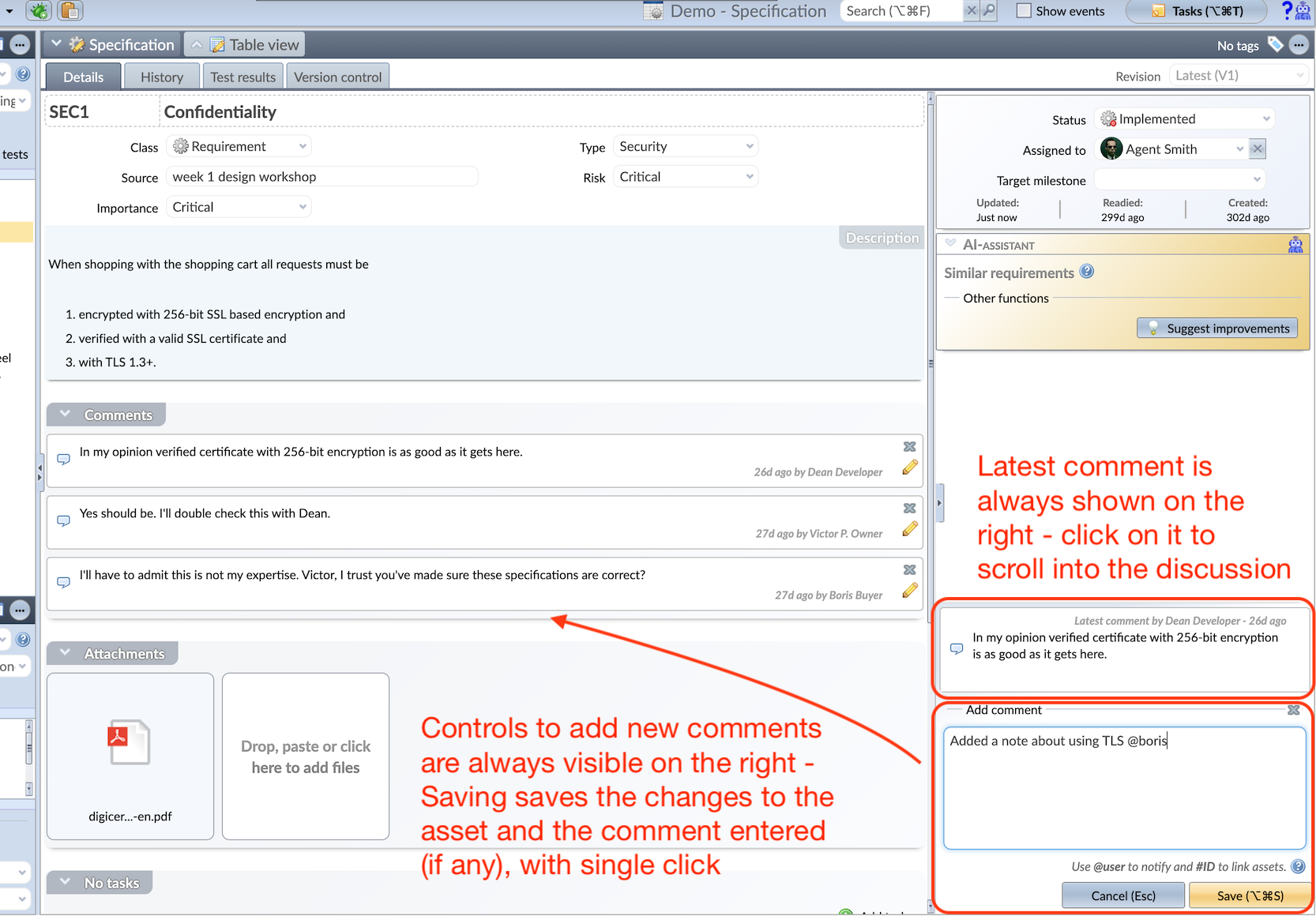Screen dimensions: 1316x916
Task: Click the AI-assistant robot icon
Action: coord(1295,246)
